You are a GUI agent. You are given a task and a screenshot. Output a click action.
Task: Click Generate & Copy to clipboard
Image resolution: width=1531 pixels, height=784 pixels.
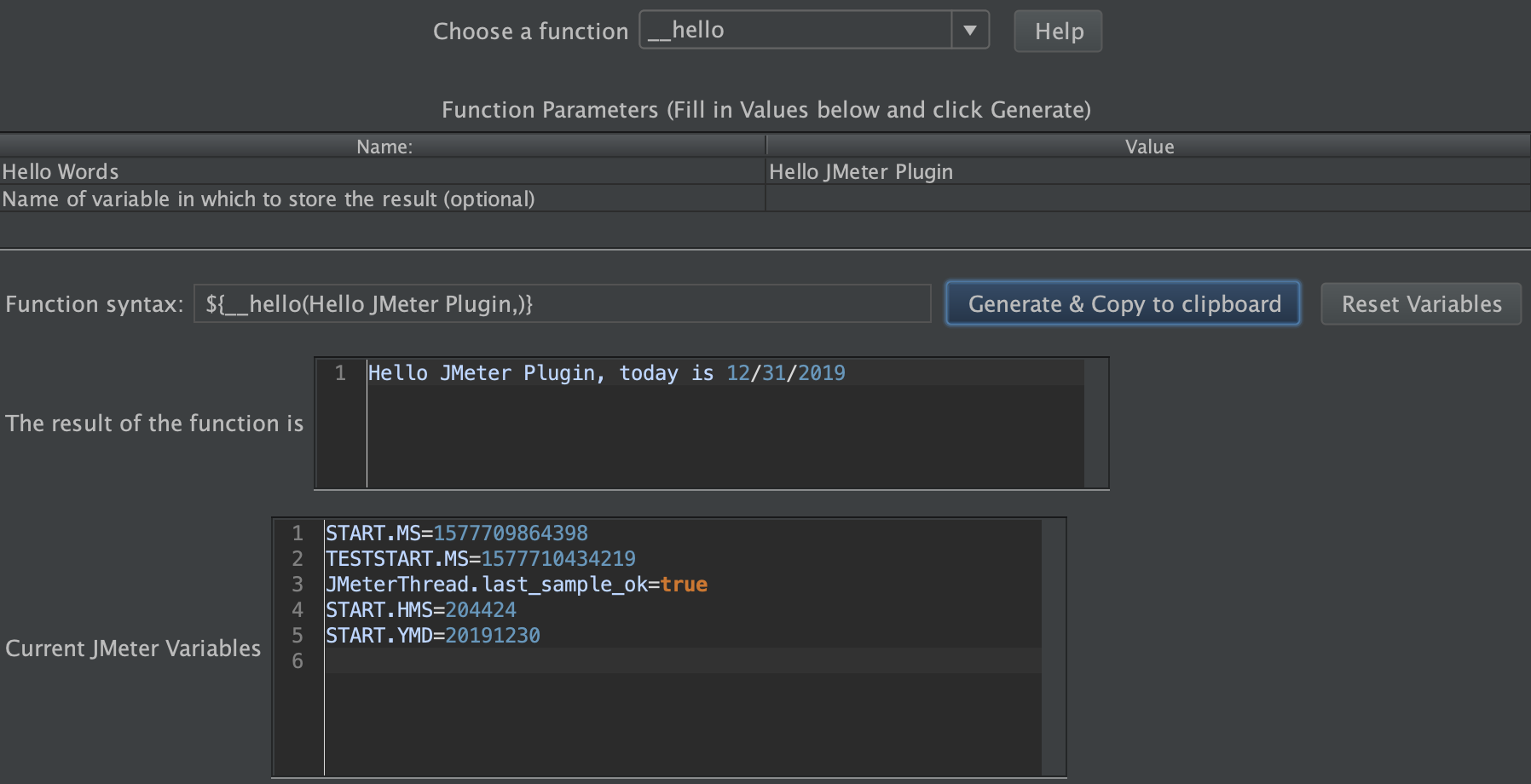coord(1124,303)
